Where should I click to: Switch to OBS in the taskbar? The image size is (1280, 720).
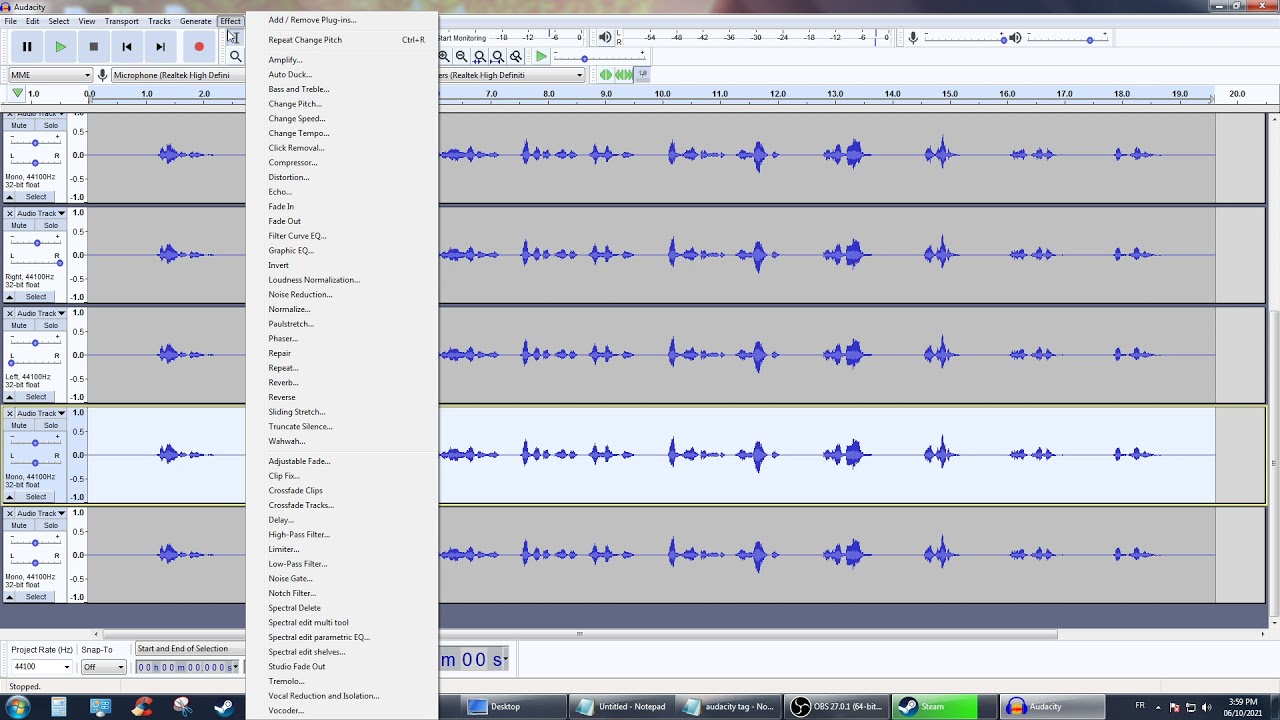(x=838, y=706)
